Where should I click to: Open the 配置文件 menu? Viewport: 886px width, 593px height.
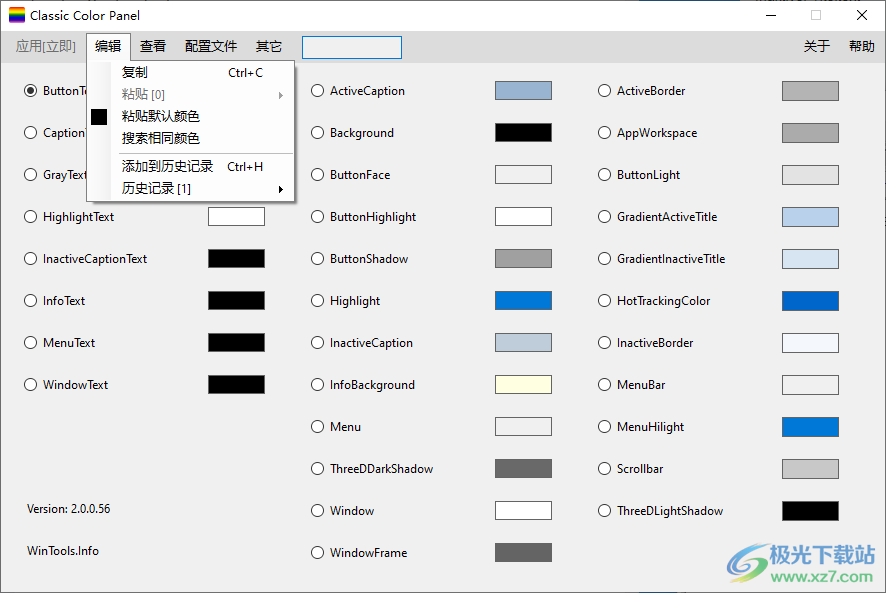click(x=211, y=46)
